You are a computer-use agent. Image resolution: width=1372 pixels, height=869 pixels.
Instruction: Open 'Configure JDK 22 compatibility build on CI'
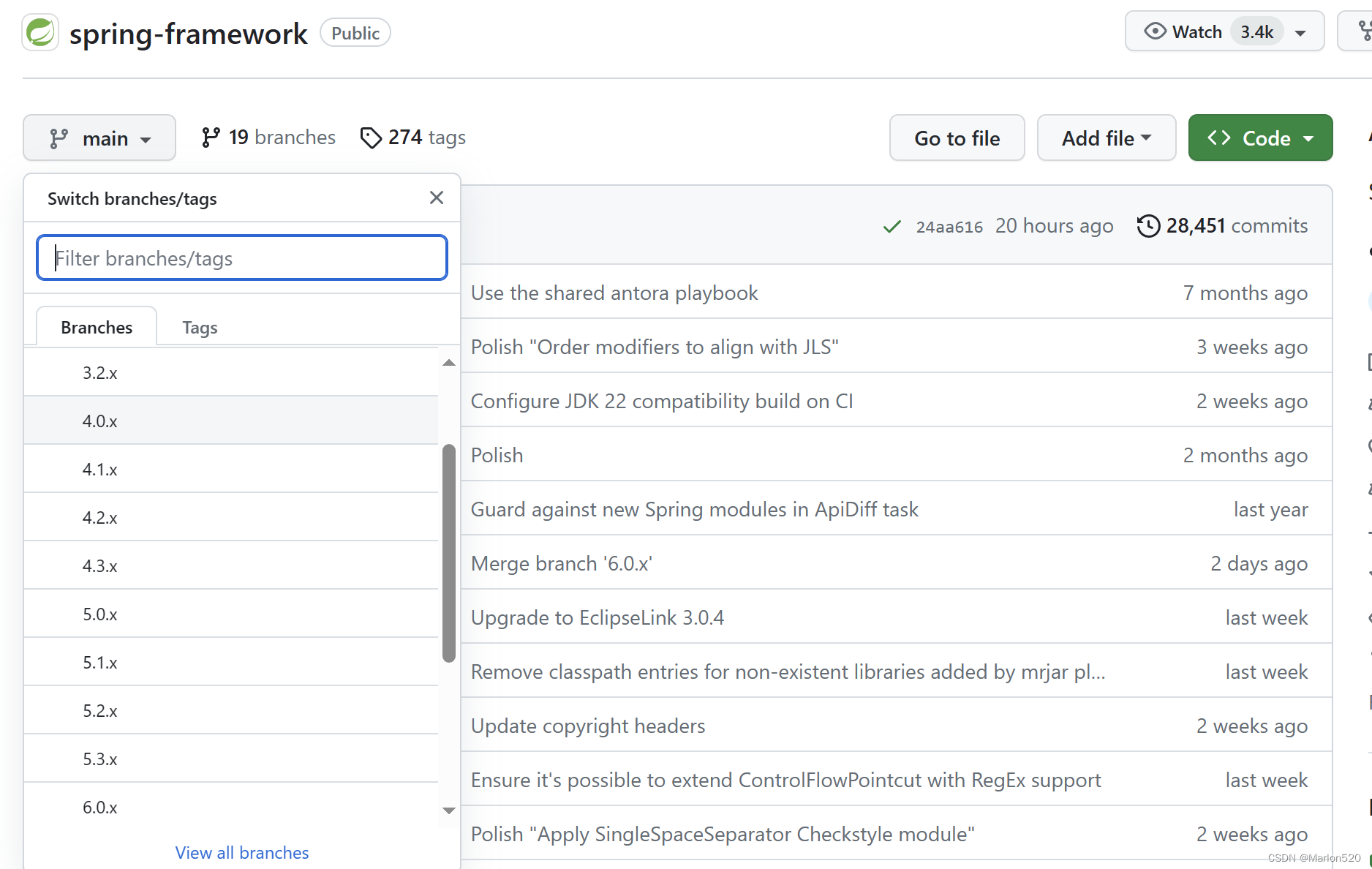(662, 401)
